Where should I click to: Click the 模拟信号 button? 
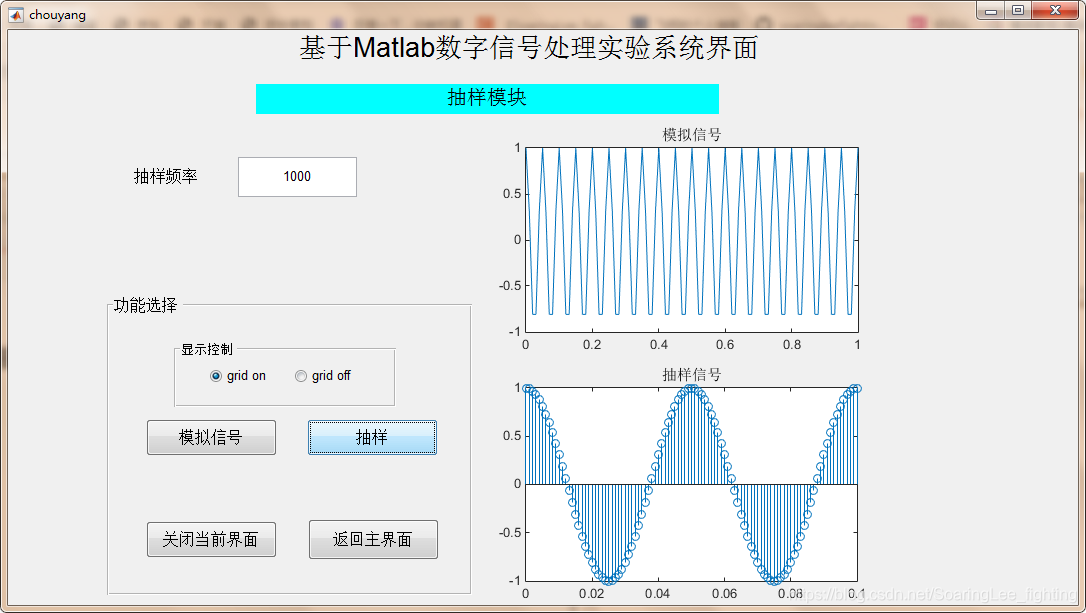click(211, 438)
